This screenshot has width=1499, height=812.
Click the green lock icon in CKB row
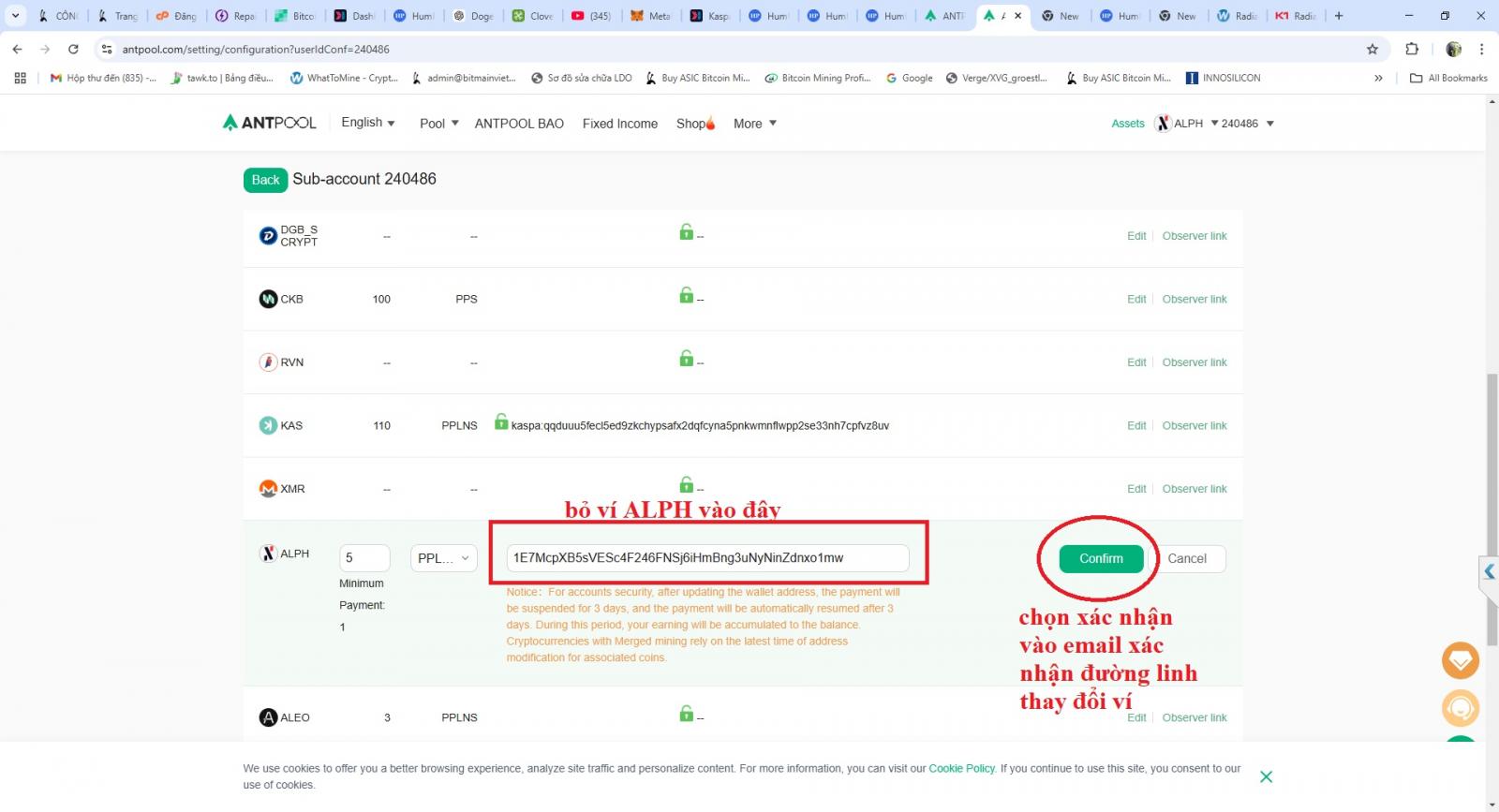[687, 294]
